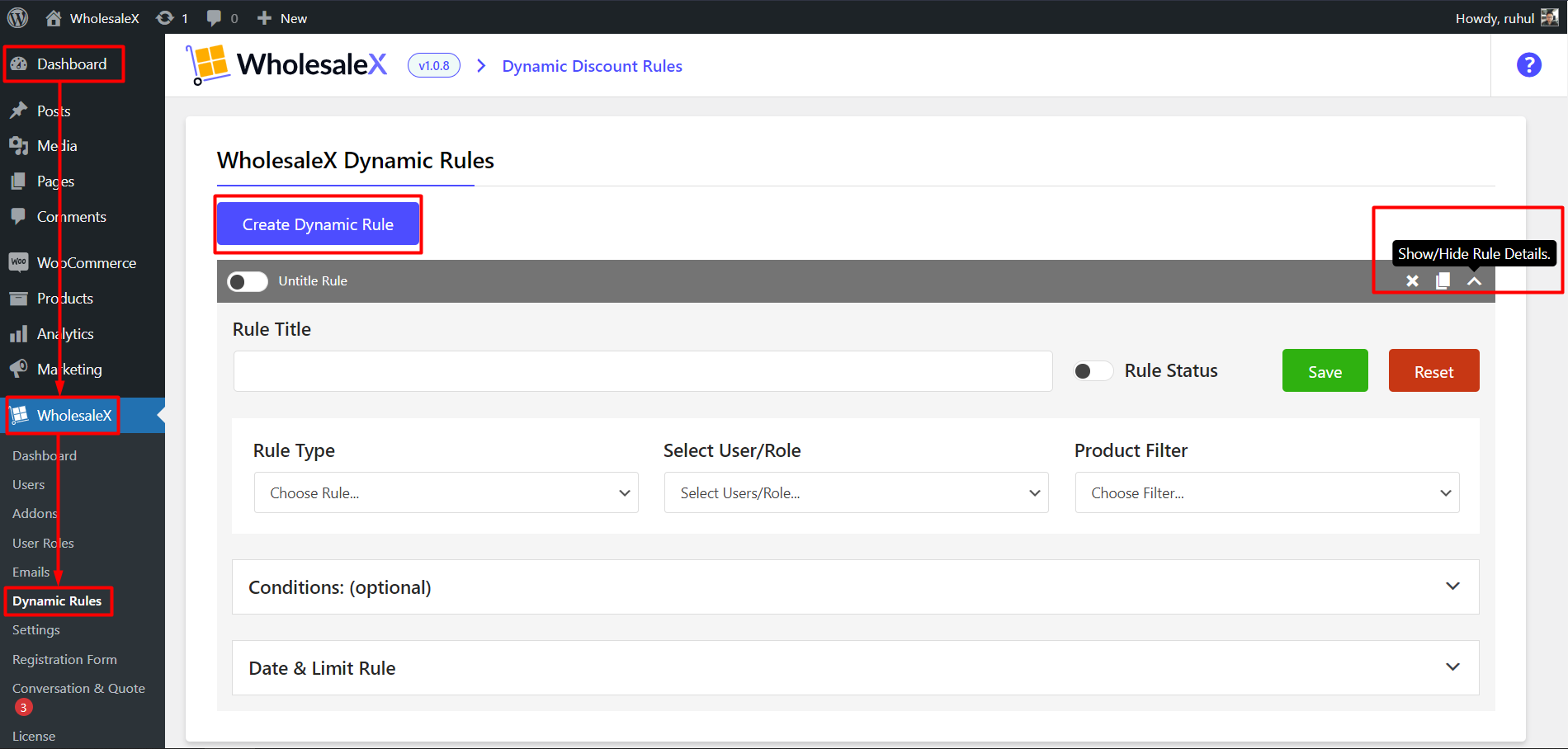Open the Select Users/Role dropdown
Screen dimensions: 1568x749
tap(856, 492)
